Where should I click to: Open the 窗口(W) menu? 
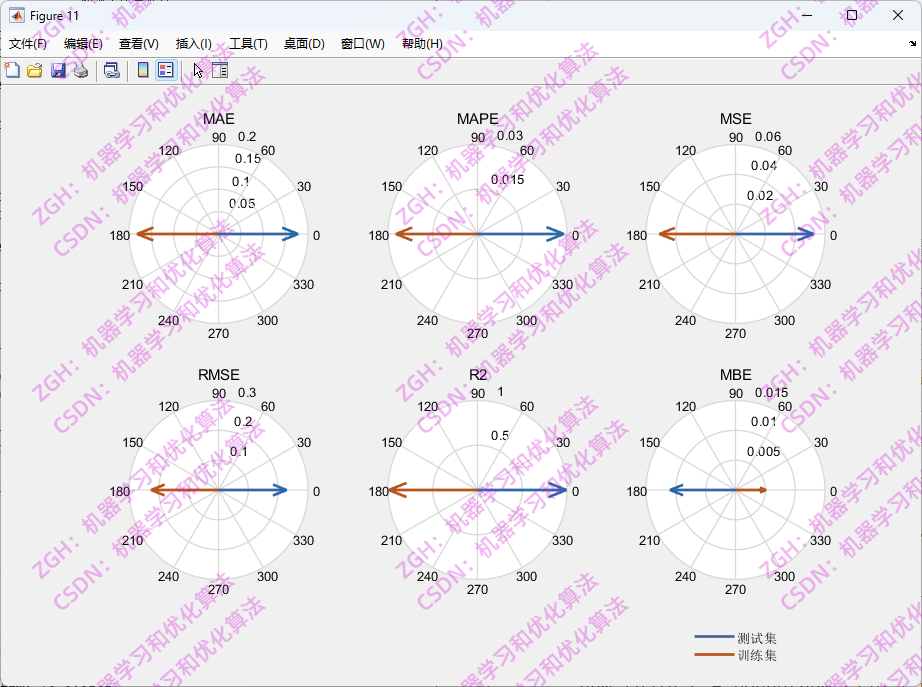(362, 44)
